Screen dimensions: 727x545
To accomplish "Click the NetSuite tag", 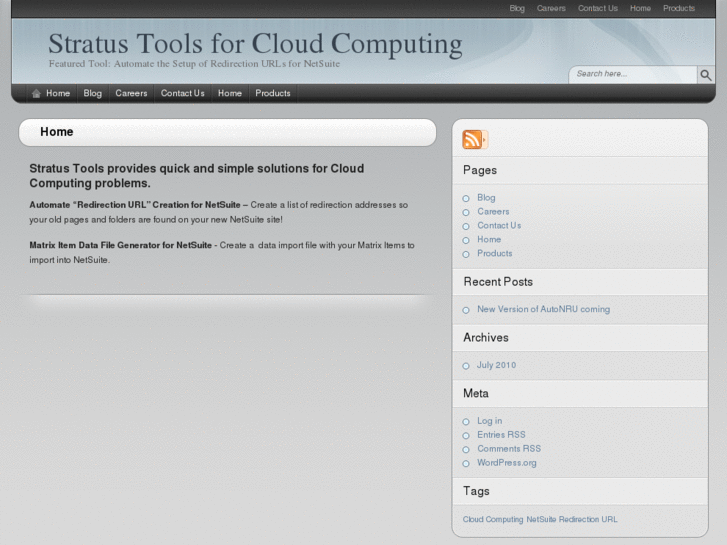I will [541, 519].
